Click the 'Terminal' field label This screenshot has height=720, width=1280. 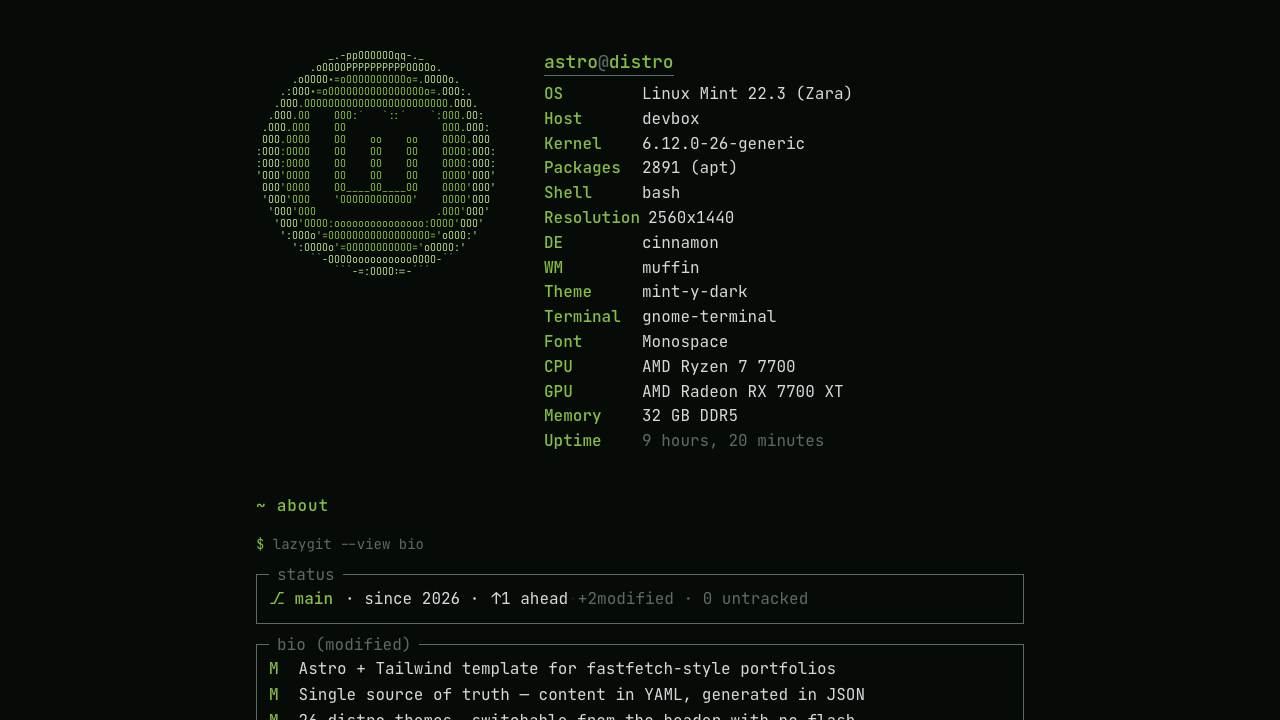click(582, 317)
